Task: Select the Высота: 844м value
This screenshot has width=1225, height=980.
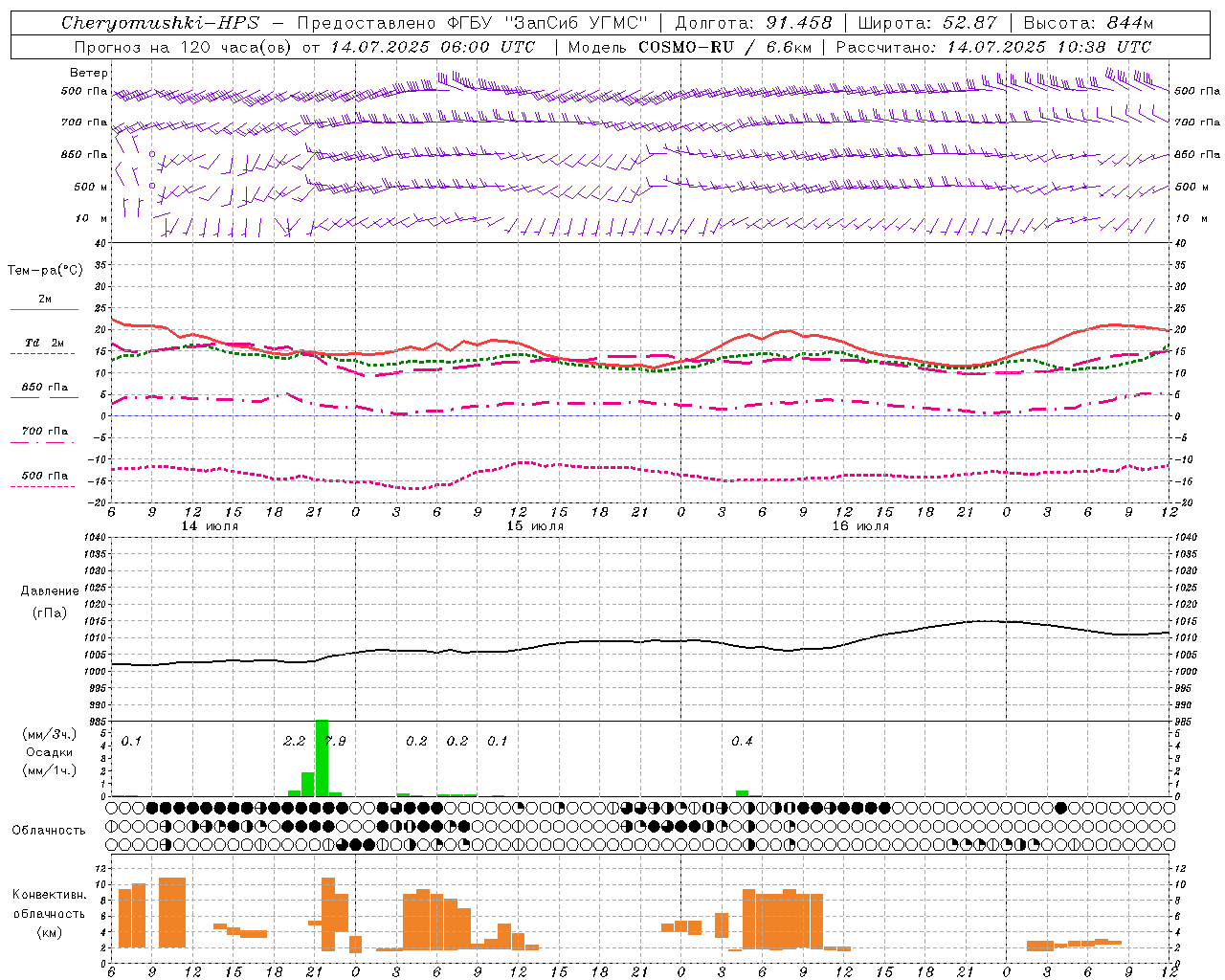Action: 1088,23
